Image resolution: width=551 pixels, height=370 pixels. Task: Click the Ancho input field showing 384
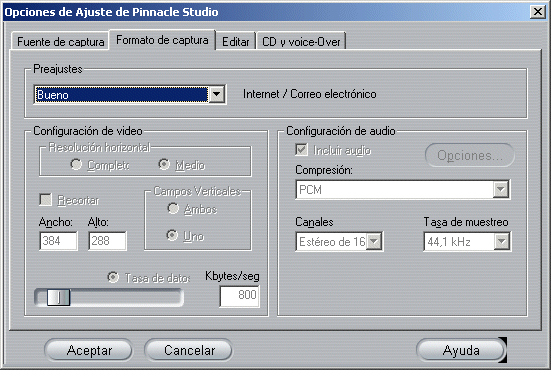pos(58,241)
